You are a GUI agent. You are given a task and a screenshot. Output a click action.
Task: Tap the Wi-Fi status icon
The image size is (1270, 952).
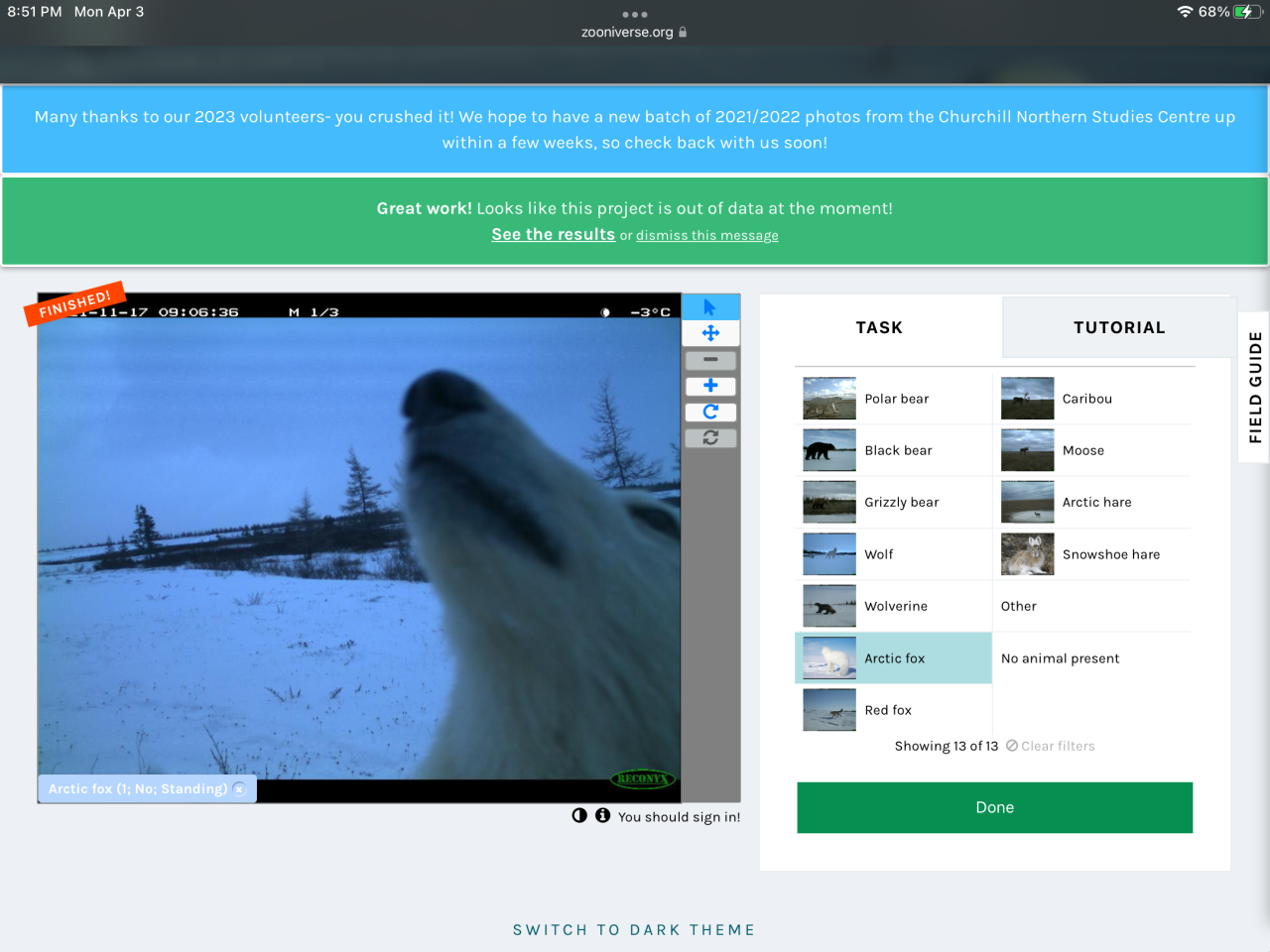(x=1185, y=12)
